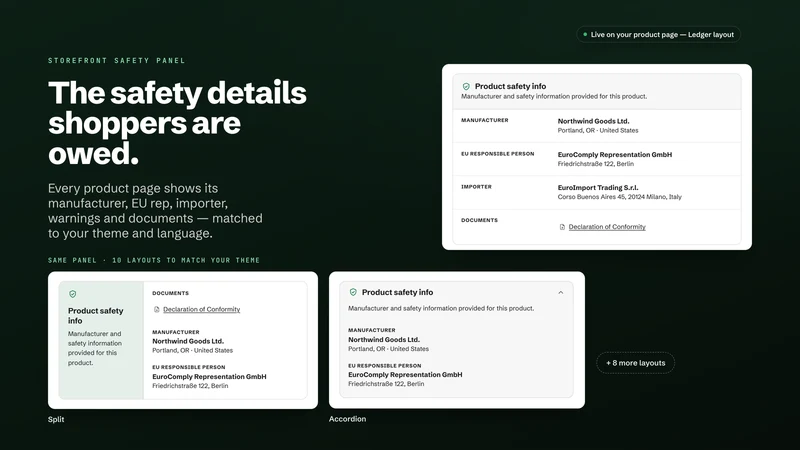Click the IMPORTER row label

[x=477, y=187]
